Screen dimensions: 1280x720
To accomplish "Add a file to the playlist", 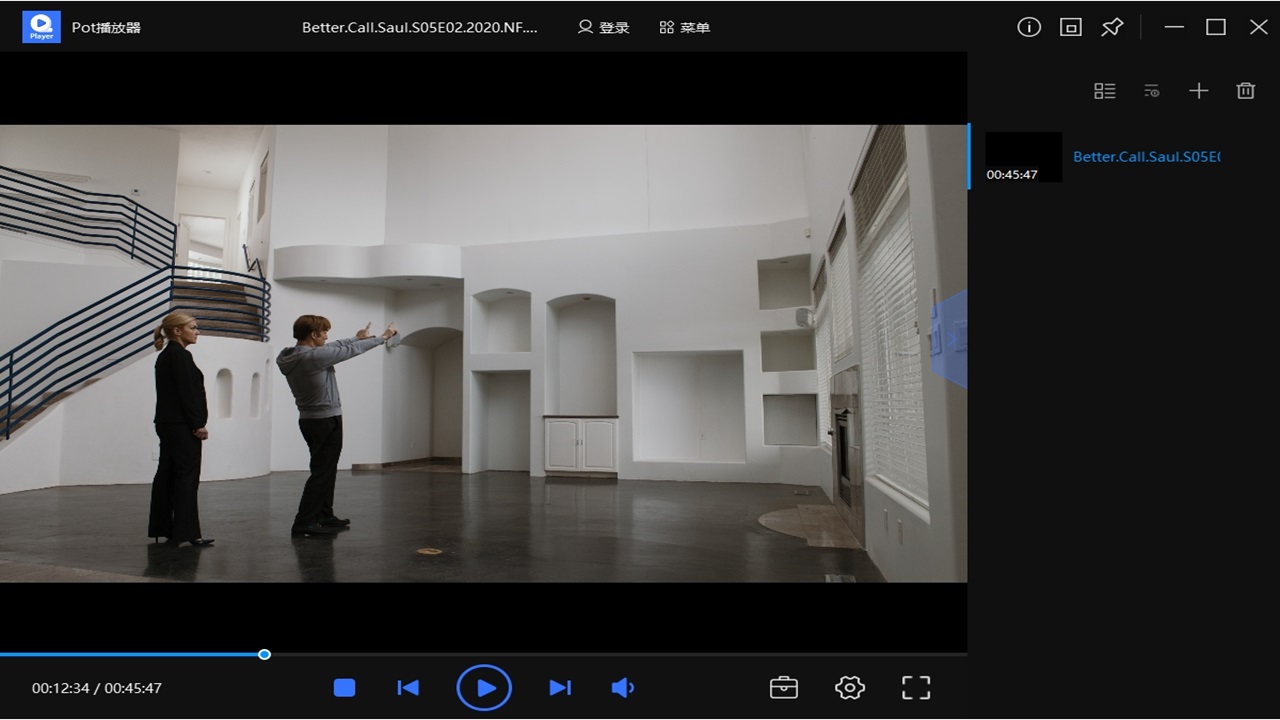I will click(x=1199, y=91).
